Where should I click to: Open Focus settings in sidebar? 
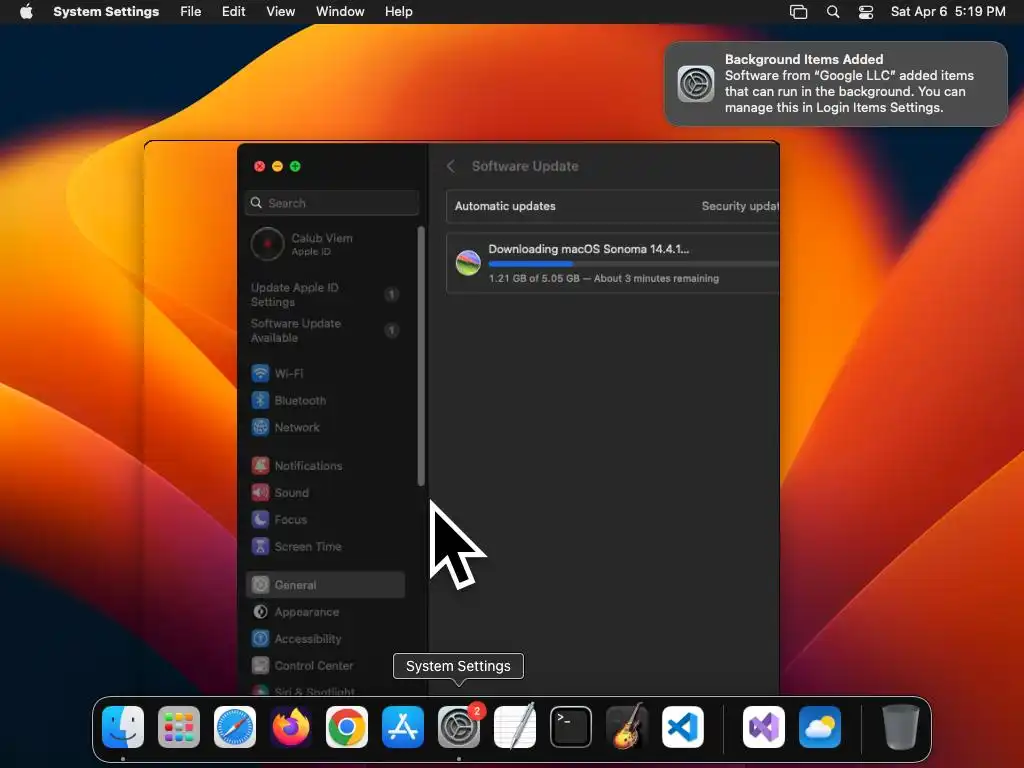(325, 519)
